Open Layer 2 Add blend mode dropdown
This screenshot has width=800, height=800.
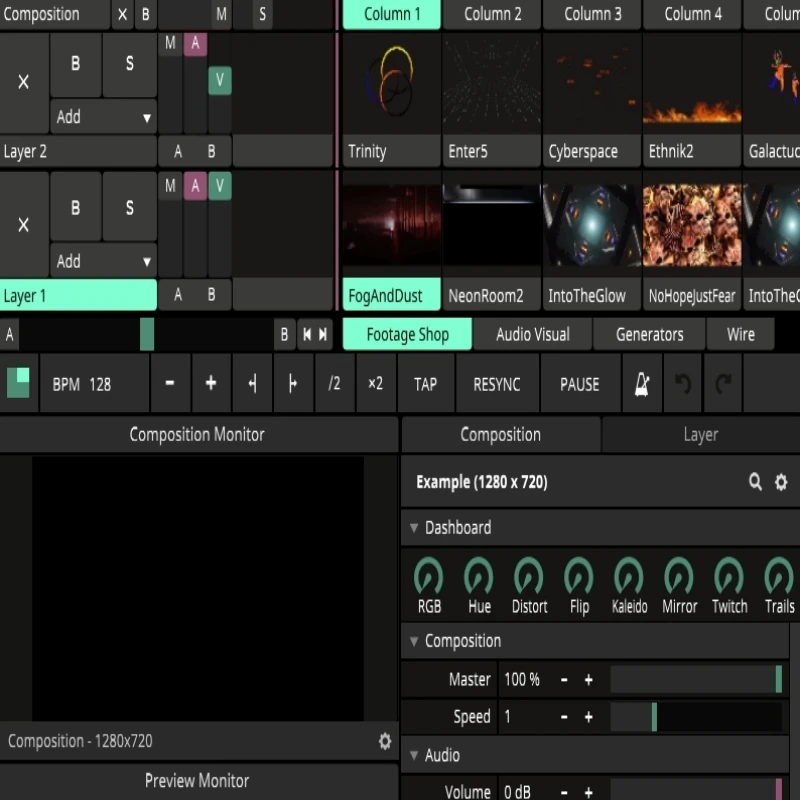point(103,117)
